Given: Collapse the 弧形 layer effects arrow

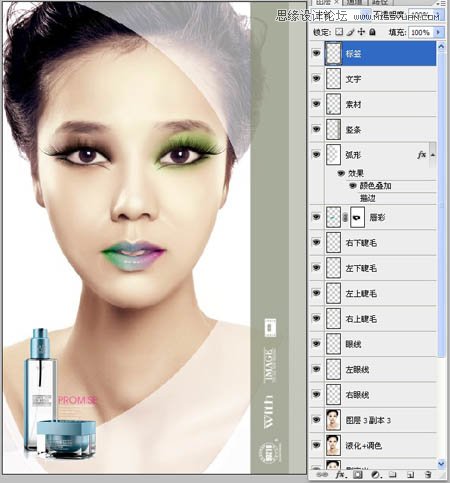Looking at the screenshot, I should [433, 155].
